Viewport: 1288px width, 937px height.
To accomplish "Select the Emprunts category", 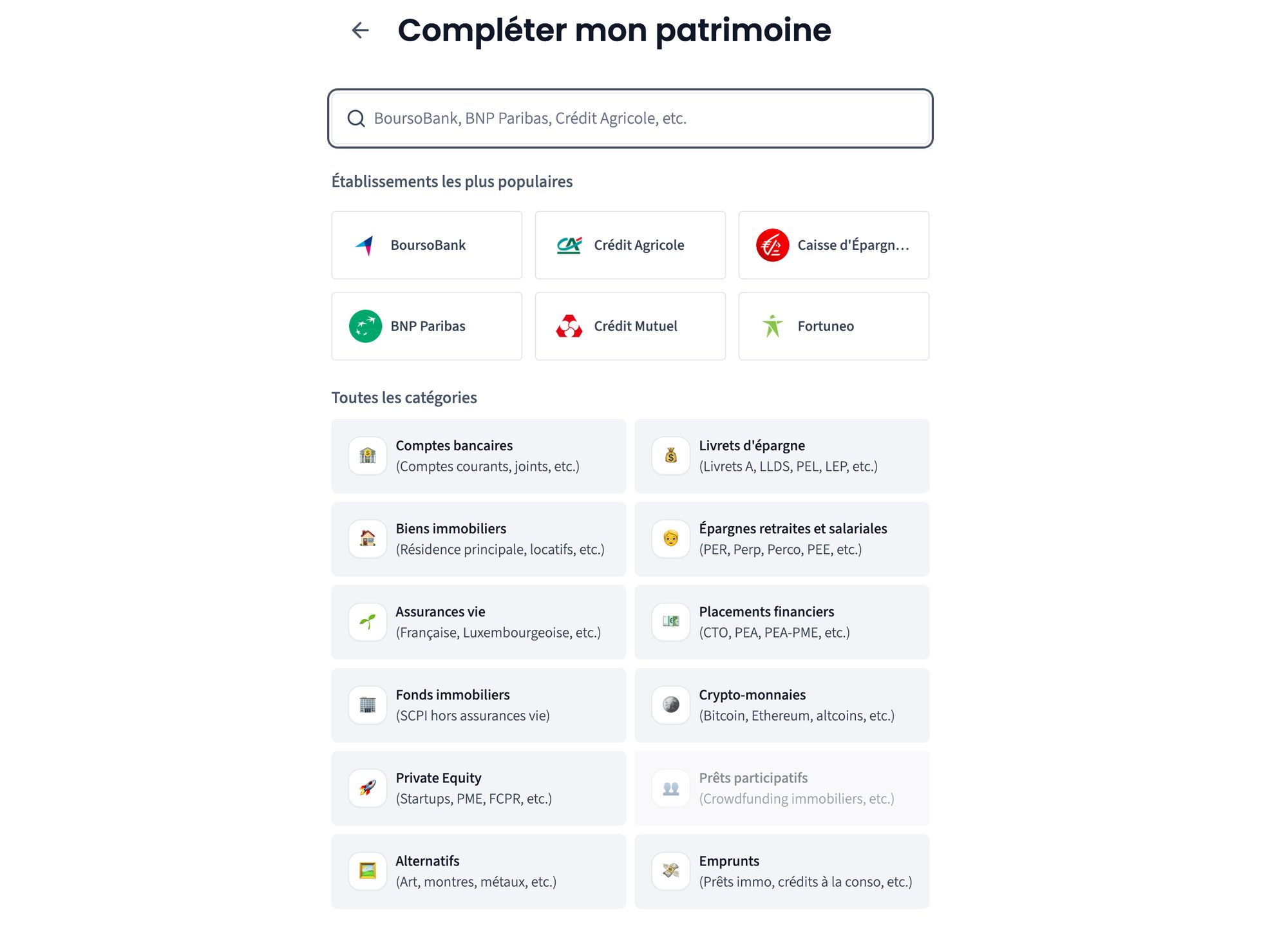I will point(781,871).
